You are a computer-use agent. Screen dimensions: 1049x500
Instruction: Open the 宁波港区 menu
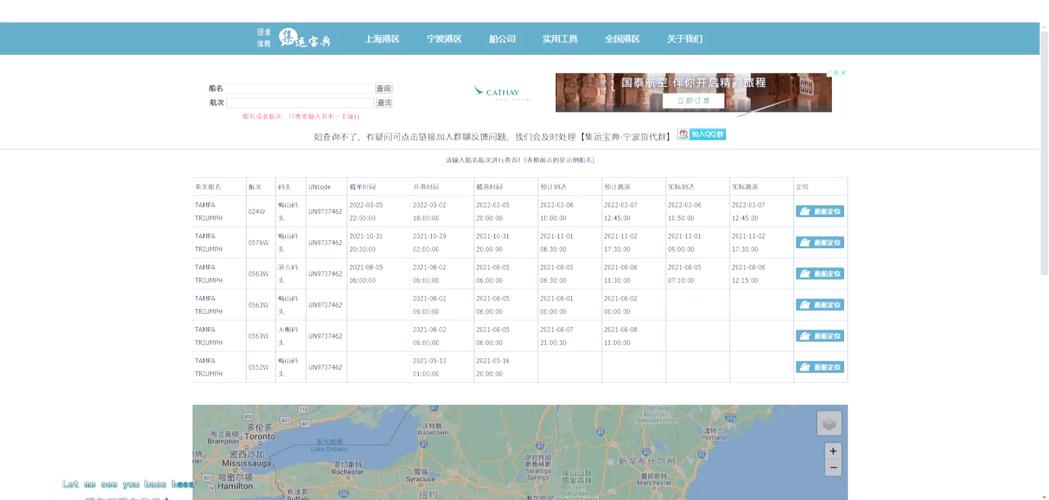[x=444, y=39]
